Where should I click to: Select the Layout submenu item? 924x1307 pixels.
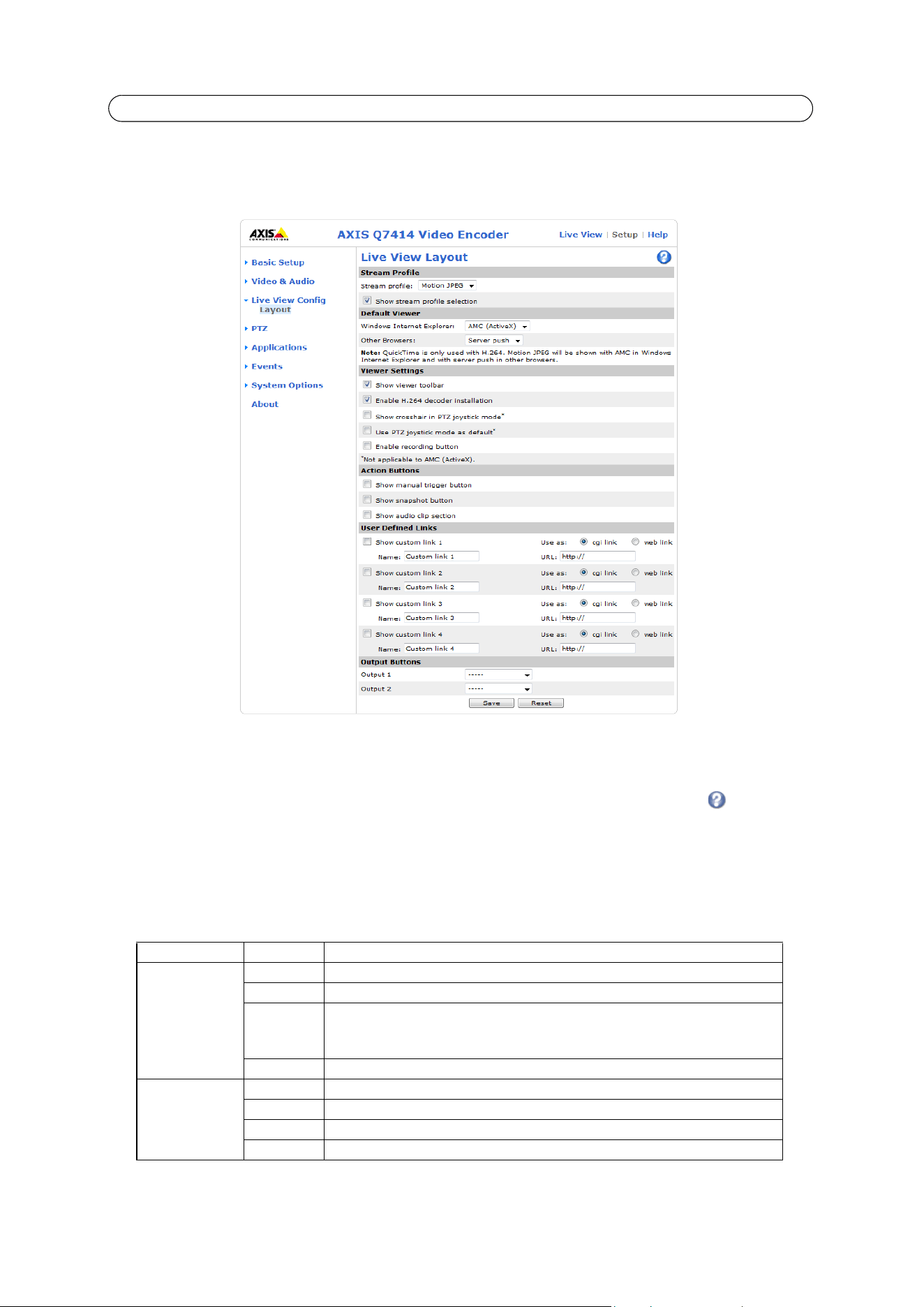(275, 310)
